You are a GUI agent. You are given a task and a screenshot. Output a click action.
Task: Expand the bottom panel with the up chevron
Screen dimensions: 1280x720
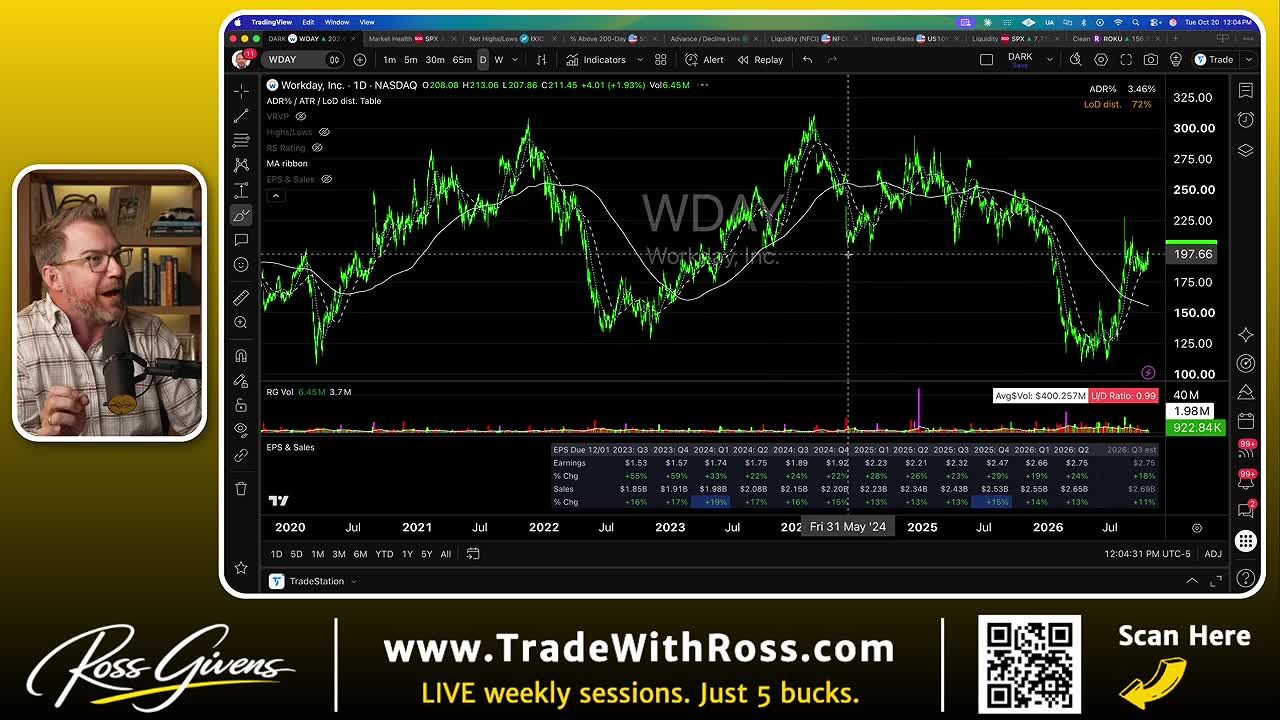click(1192, 581)
